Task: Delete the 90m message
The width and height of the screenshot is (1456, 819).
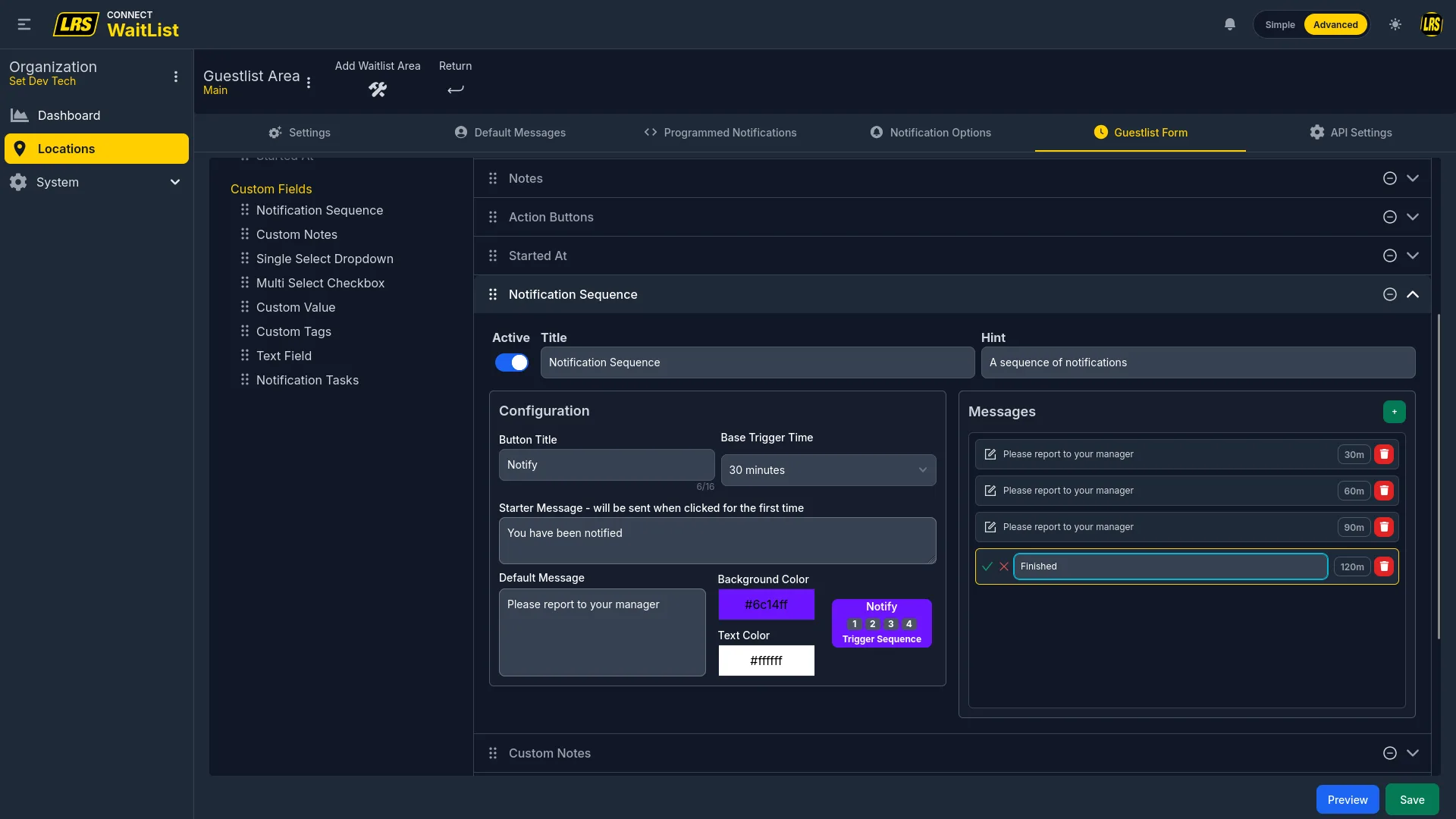Action: pyautogui.click(x=1384, y=527)
